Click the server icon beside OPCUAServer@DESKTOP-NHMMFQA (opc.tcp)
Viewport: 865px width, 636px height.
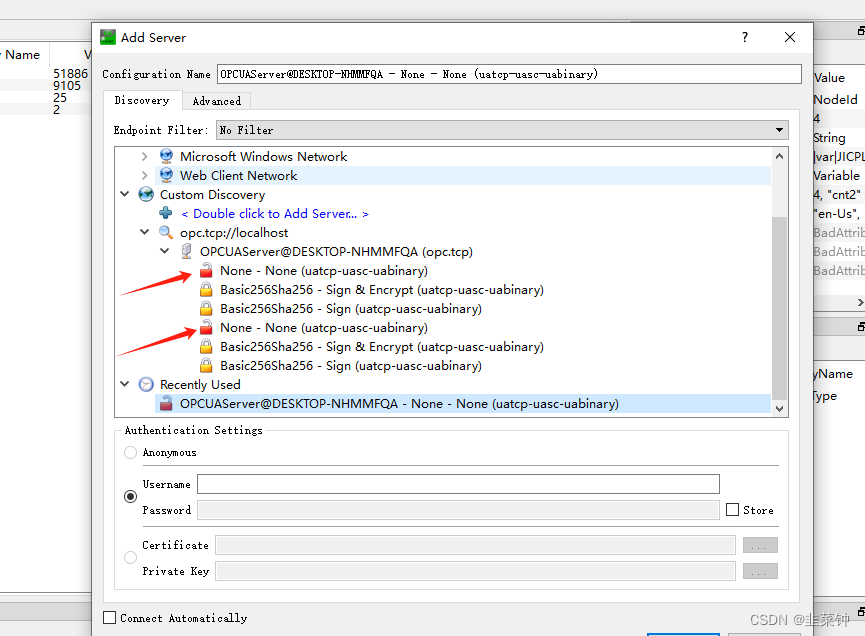(x=186, y=252)
